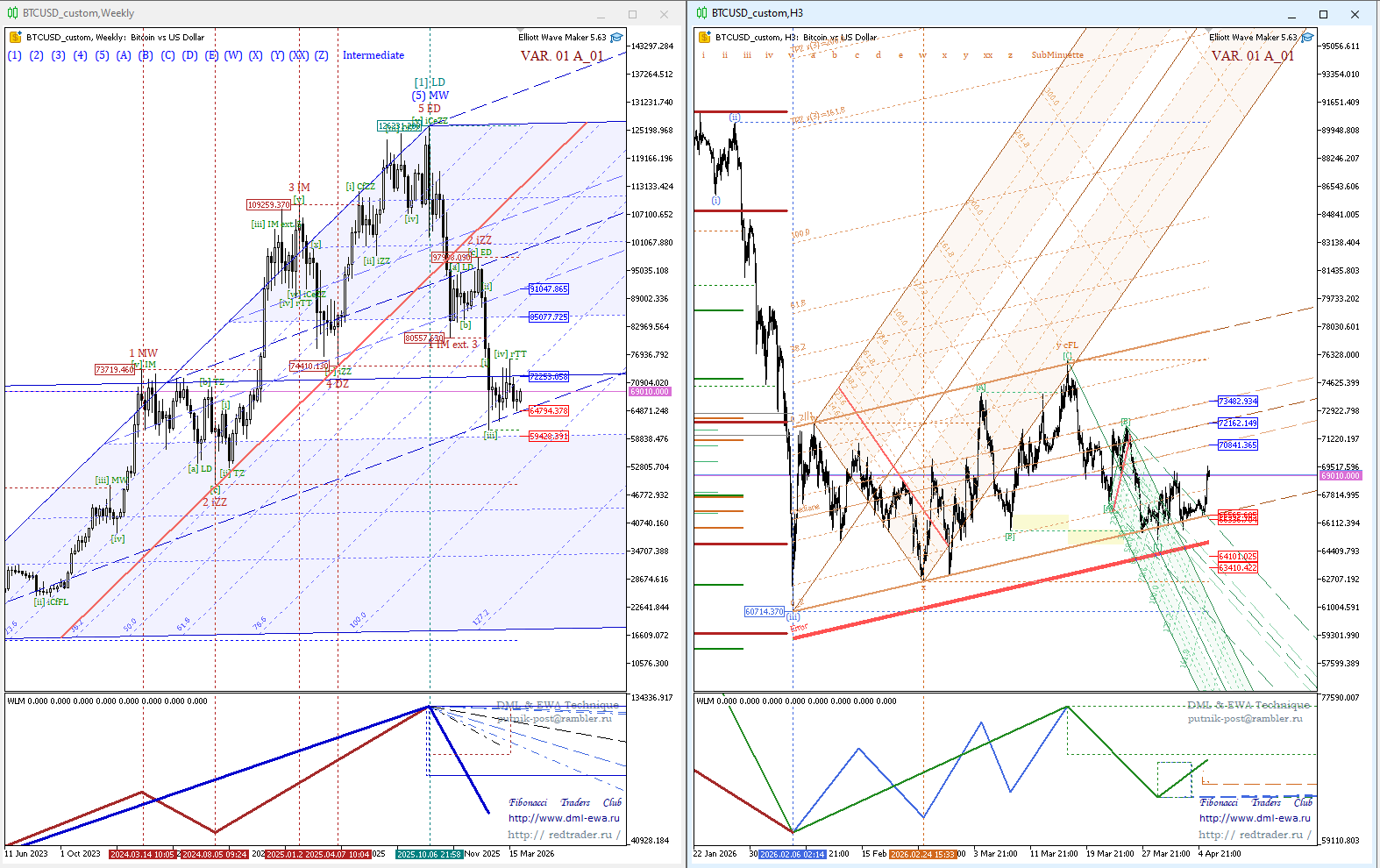The image size is (1380, 868).
Task: Click the gold symbol icon on H3 chart
Action: pyautogui.click(x=704, y=37)
